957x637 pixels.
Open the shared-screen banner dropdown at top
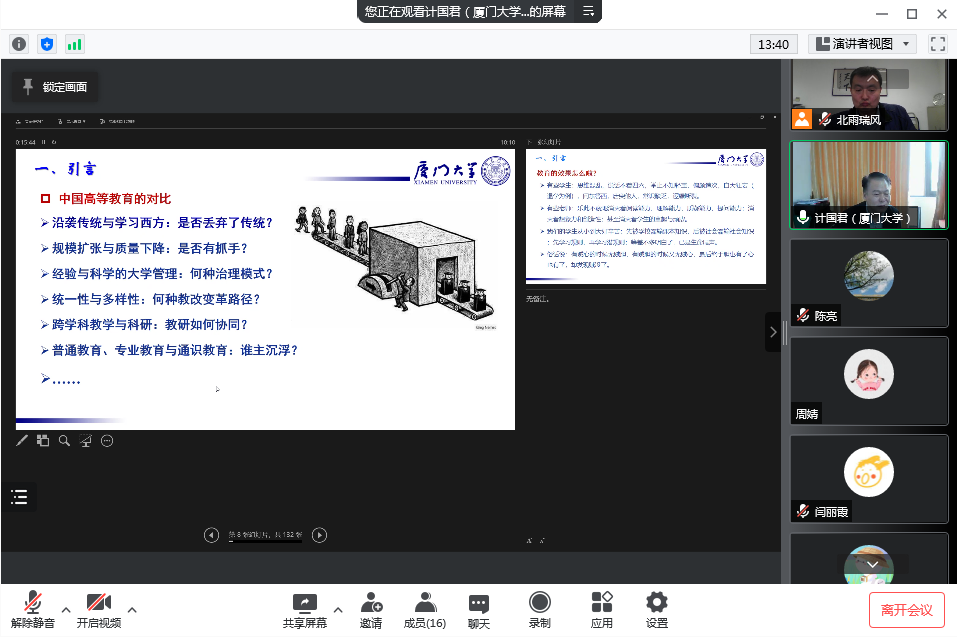coord(588,12)
